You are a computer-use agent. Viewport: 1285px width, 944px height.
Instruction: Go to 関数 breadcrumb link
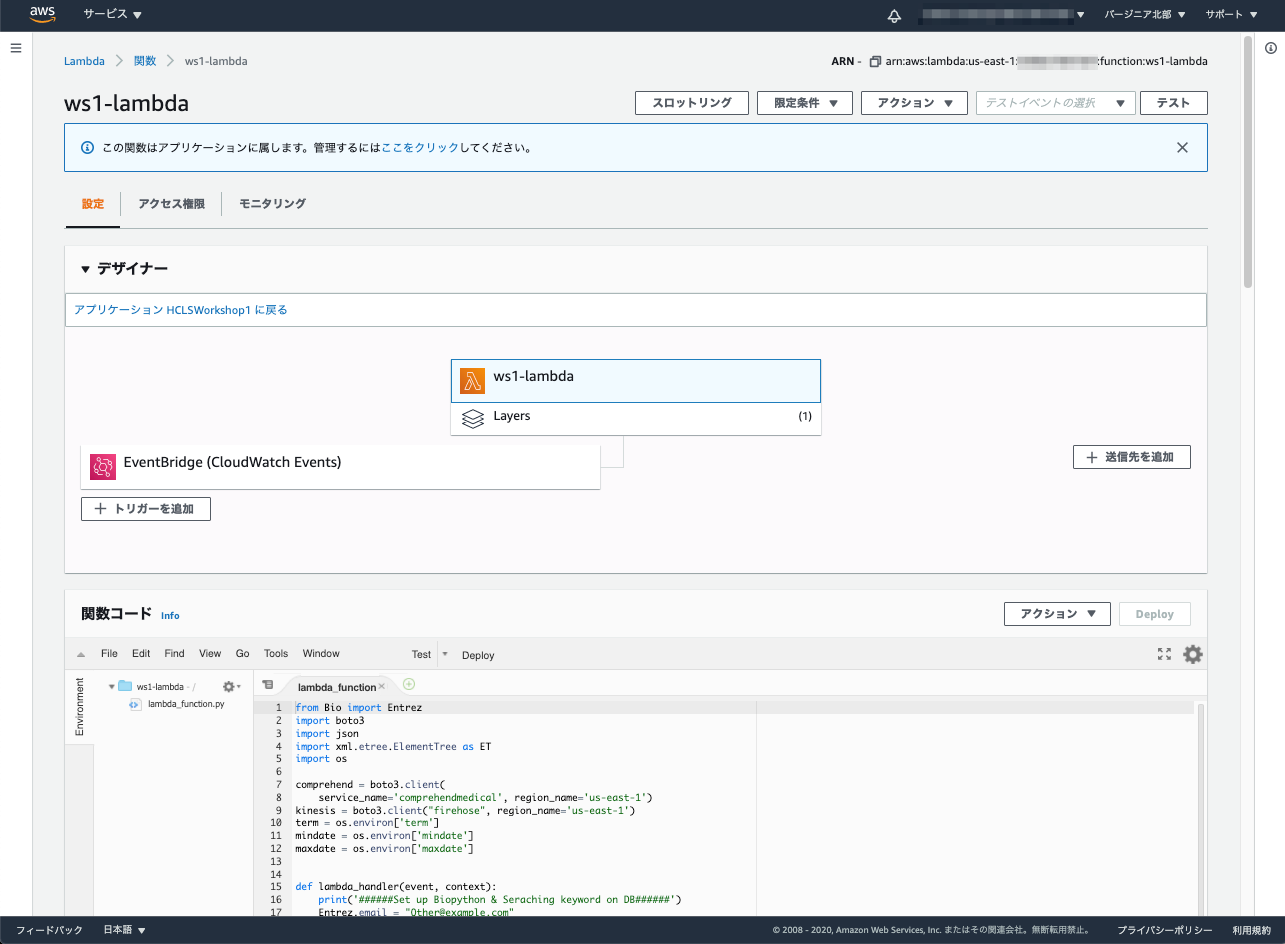(145, 61)
